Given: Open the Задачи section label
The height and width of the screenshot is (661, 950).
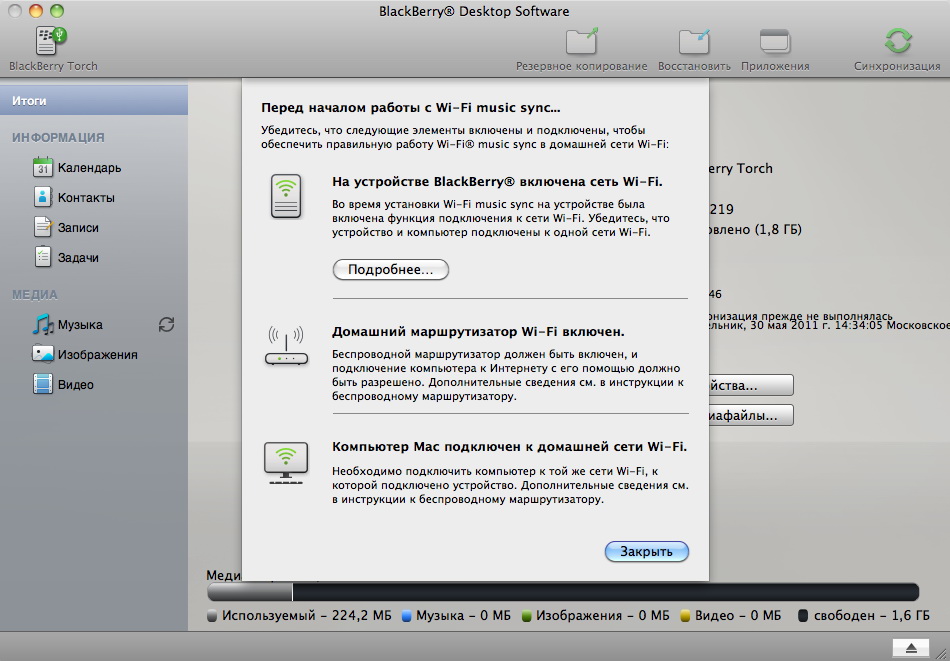Looking at the screenshot, I should pos(78,257).
